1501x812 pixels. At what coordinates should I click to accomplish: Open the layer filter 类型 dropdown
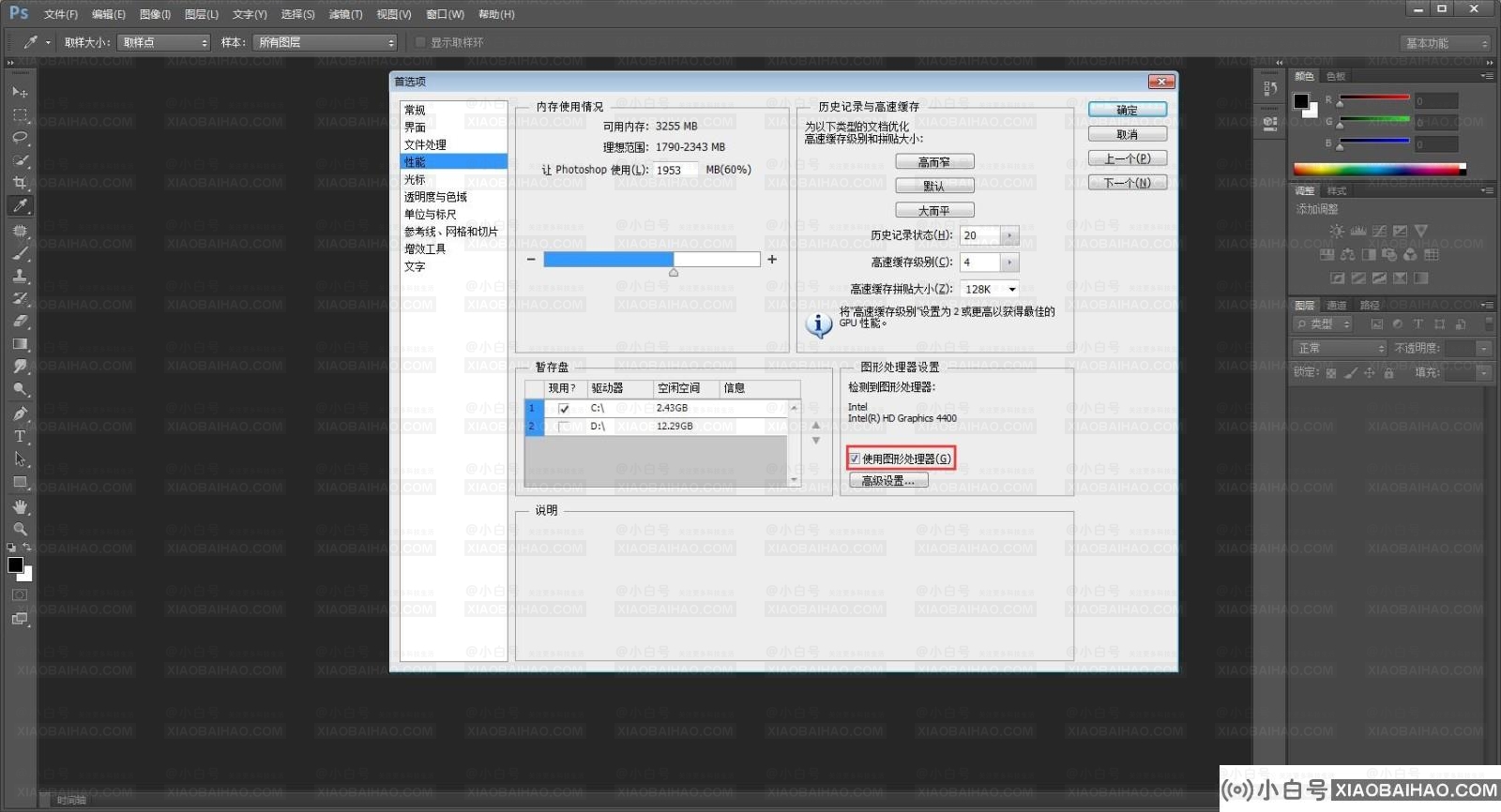[1323, 324]
